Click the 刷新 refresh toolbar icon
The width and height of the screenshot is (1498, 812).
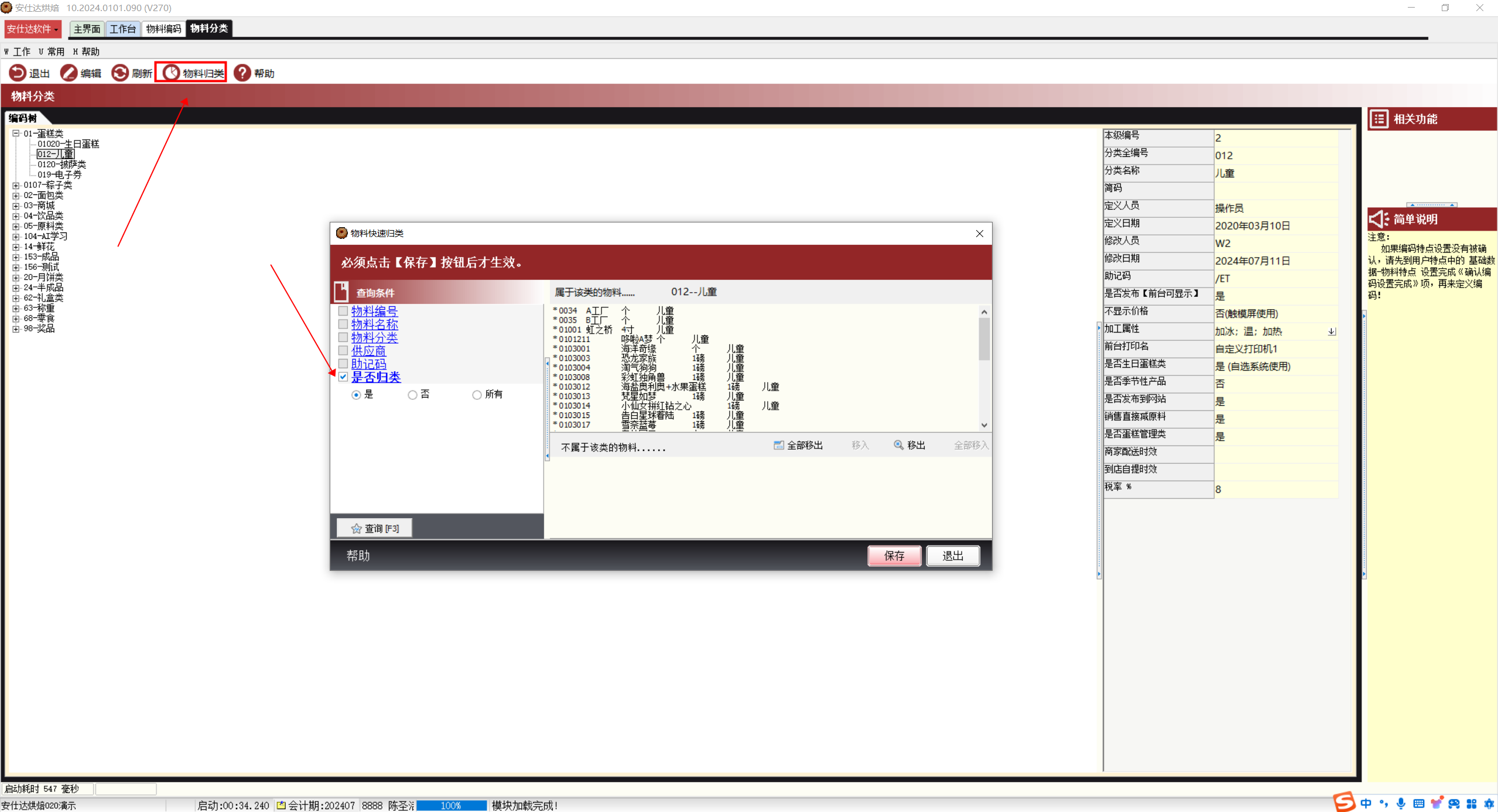click(x=119, y=73)
